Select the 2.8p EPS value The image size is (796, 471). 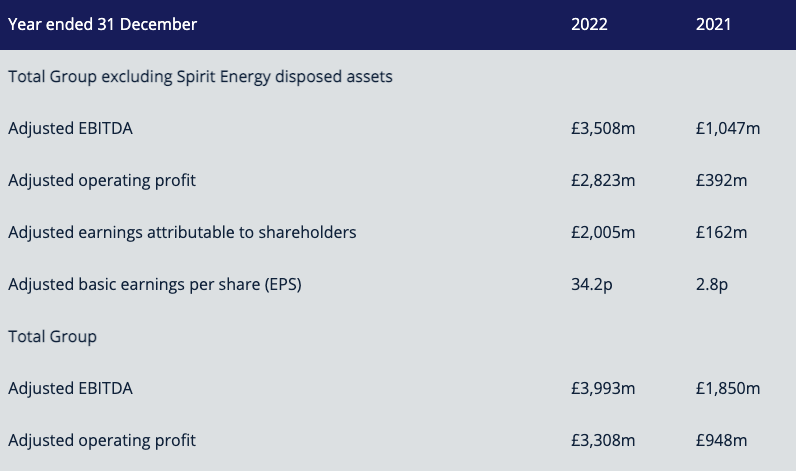click(712, 285)
